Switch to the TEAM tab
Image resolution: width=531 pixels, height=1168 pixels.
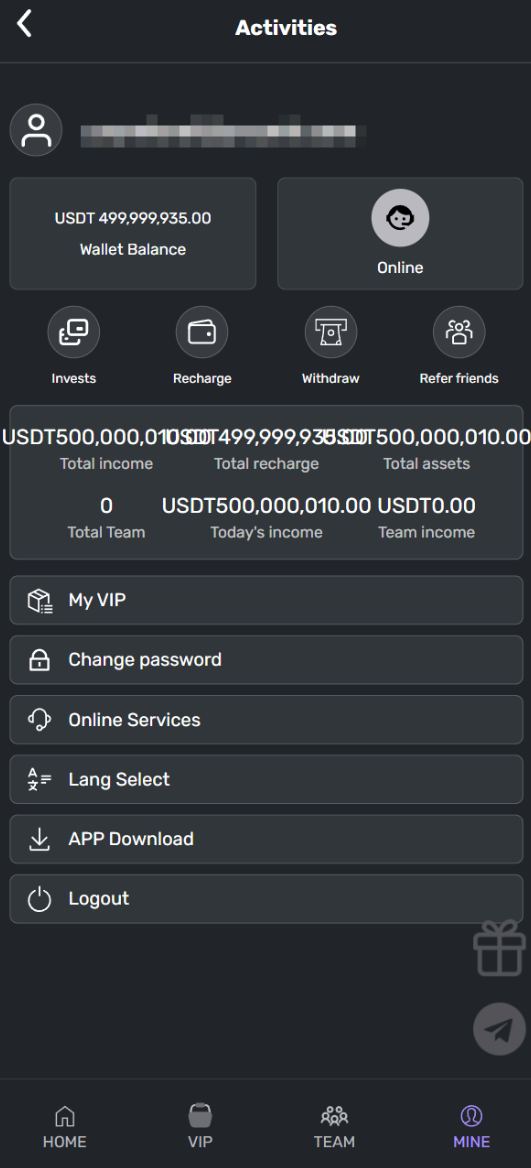pos(334,1126)
